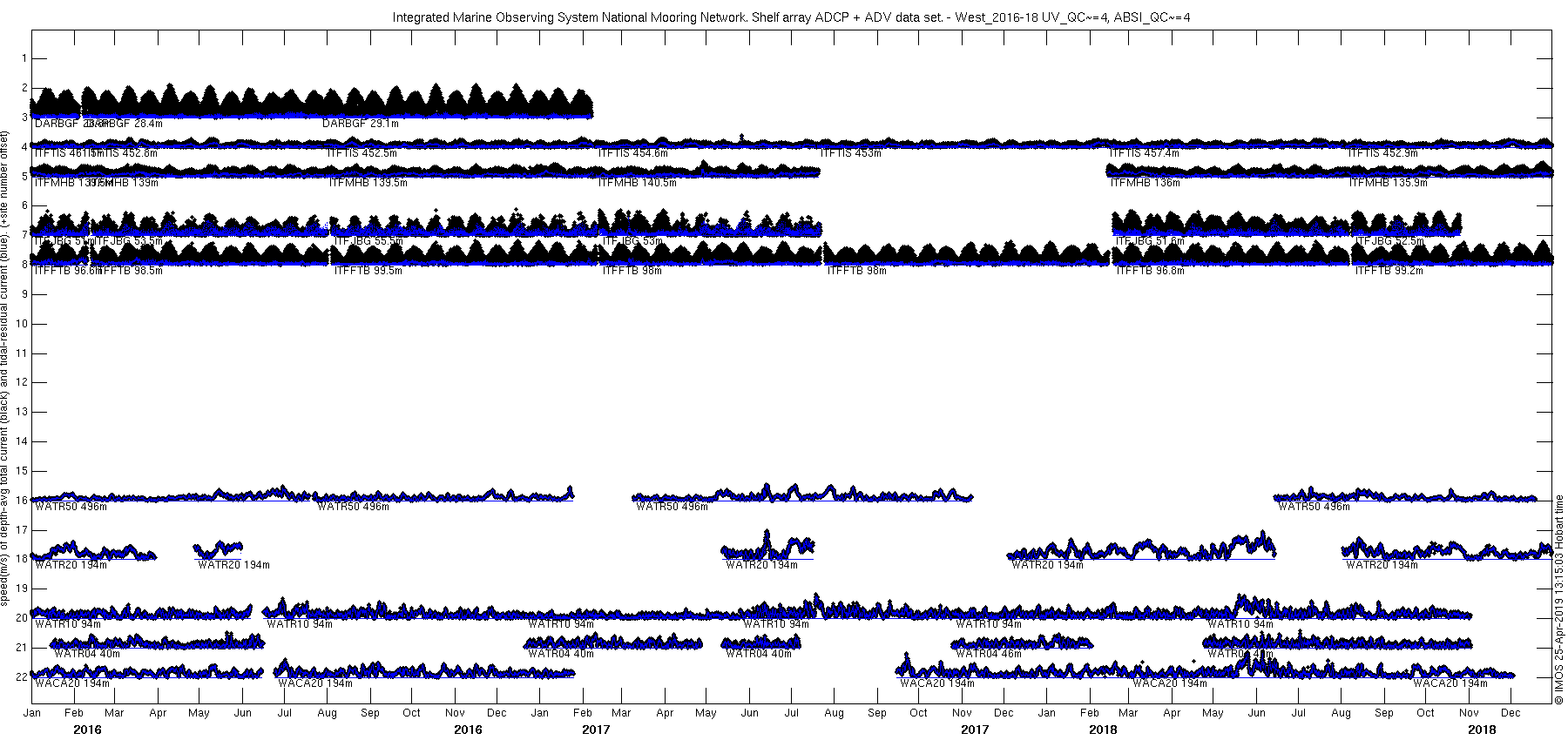The height and width of the screenshot is (740, 1568).
Task: Select the 'DARBGF 28.4m' mooring label
Action: point(125,124)
